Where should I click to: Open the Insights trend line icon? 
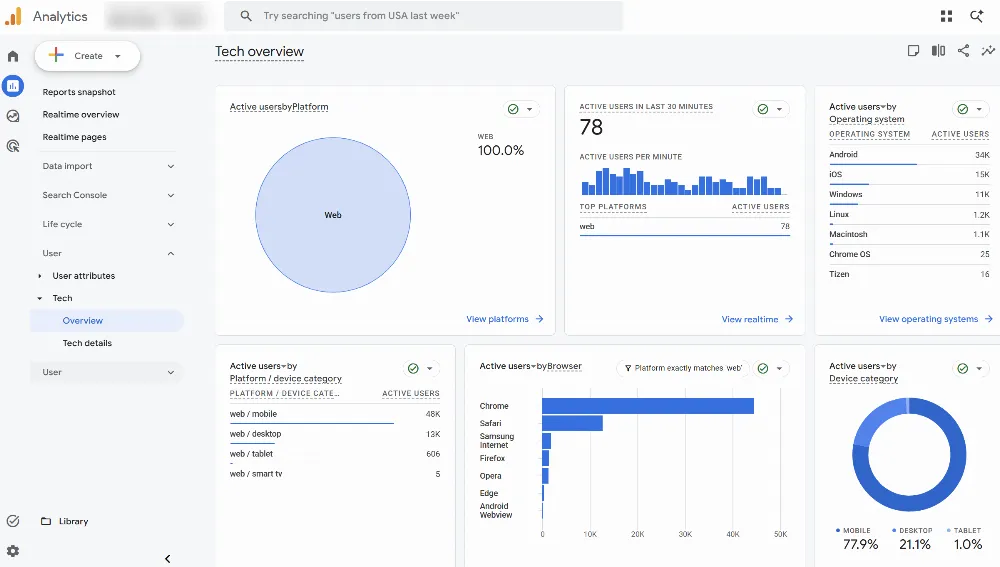tap(988, 51)
